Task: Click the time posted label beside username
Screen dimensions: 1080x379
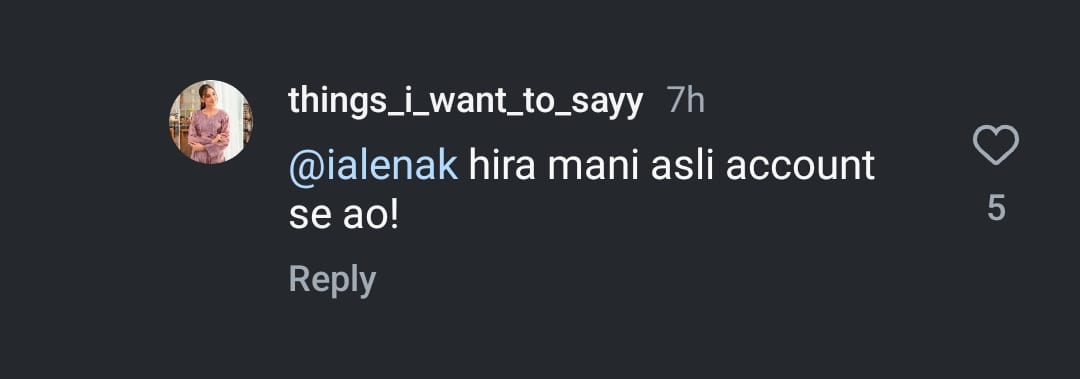Action: (x=686, y=102)
